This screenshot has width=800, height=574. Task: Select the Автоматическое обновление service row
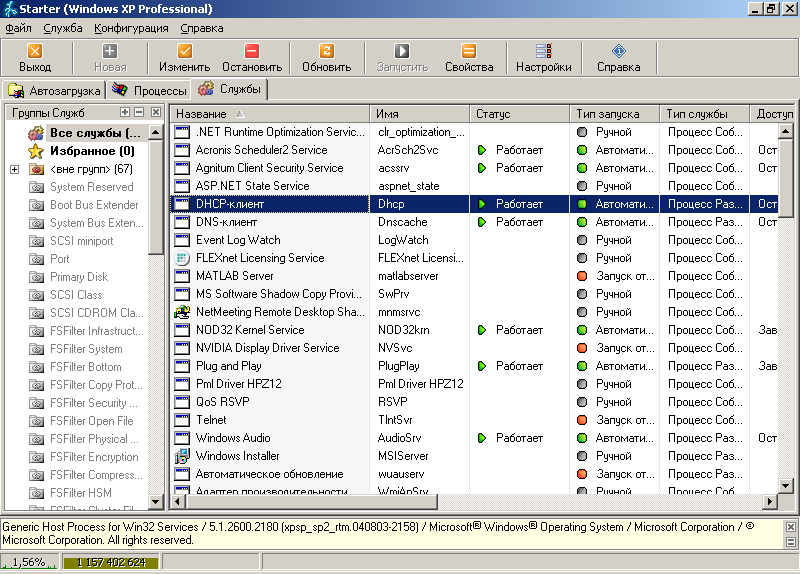point(473,474)
